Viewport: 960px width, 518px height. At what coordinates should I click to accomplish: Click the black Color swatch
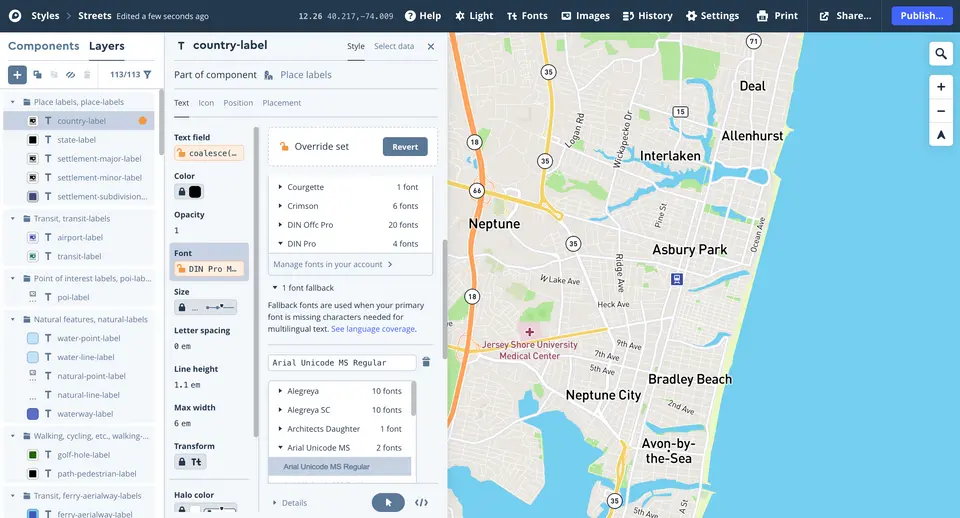coord(195,192)
